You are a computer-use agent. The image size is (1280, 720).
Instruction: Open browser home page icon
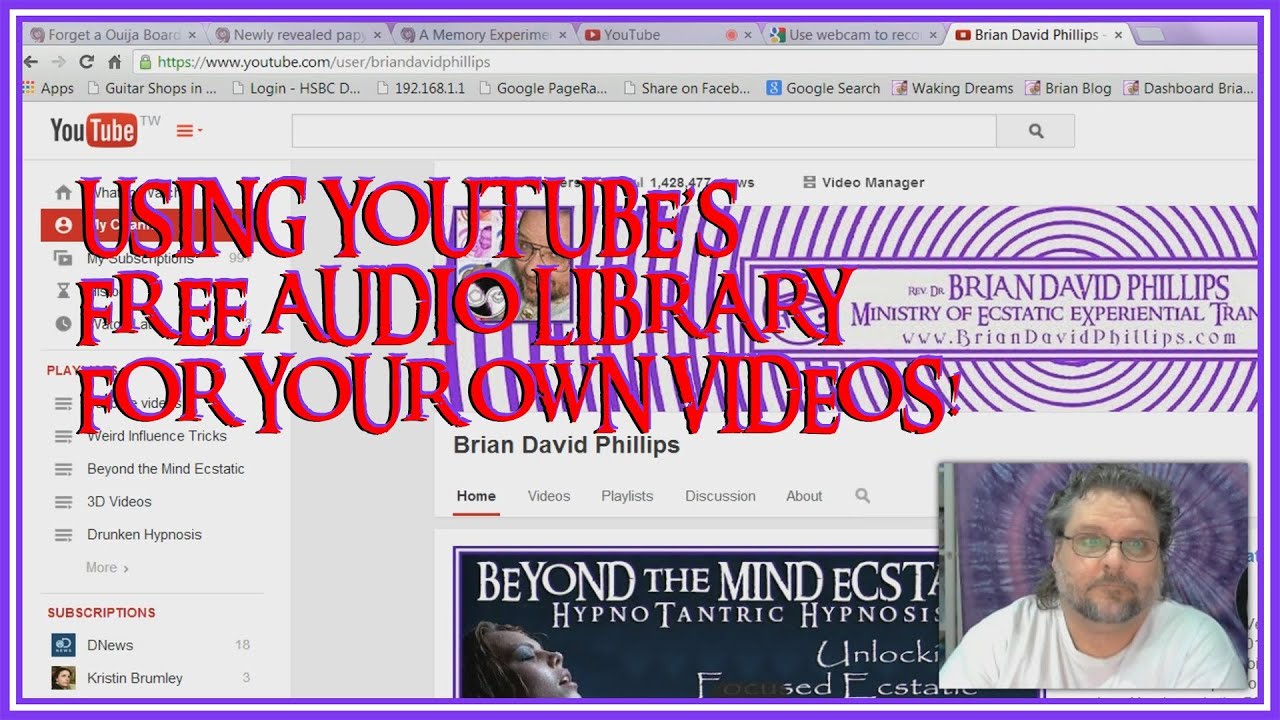(114, 62)
